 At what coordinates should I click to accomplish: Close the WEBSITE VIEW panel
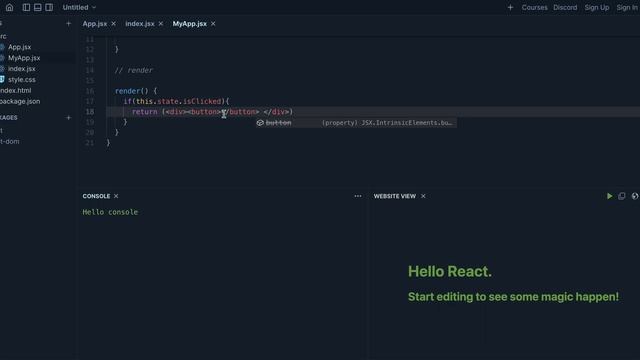coord(423,196)
